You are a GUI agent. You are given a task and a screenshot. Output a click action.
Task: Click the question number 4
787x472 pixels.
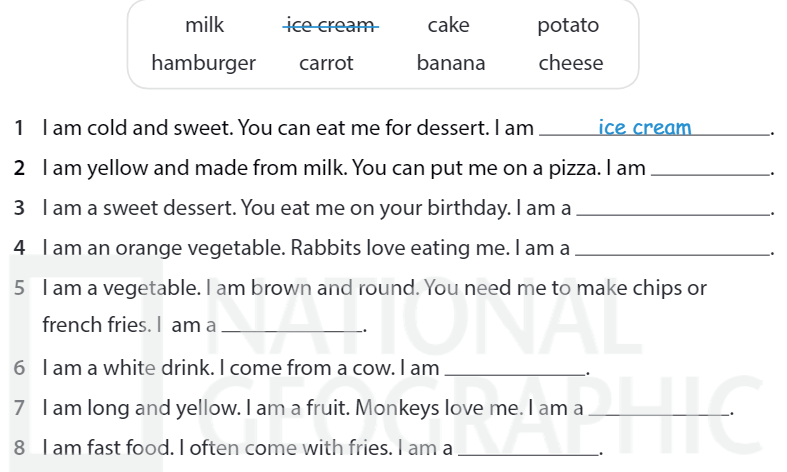click(19, 248)
